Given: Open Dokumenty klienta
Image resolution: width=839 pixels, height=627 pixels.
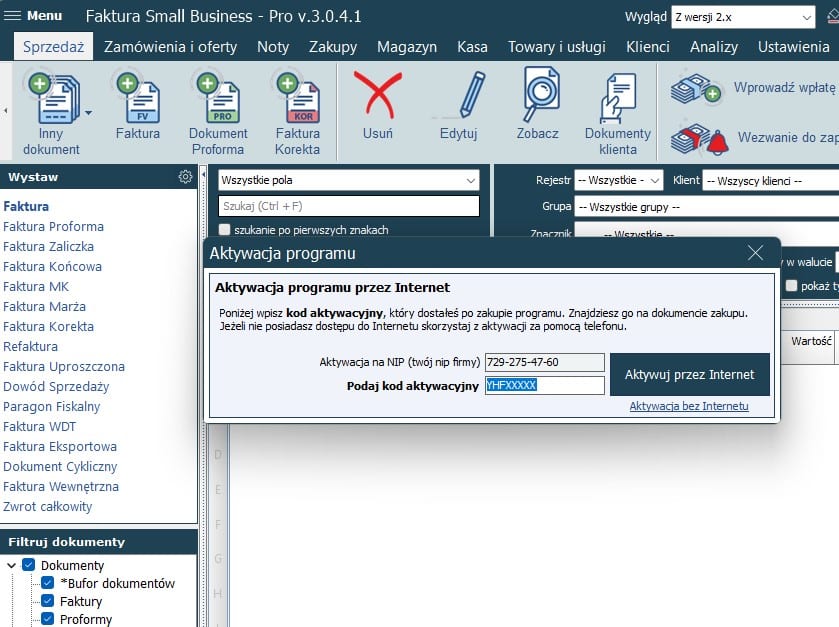Looking at the screenshot, I should [618, 114].
